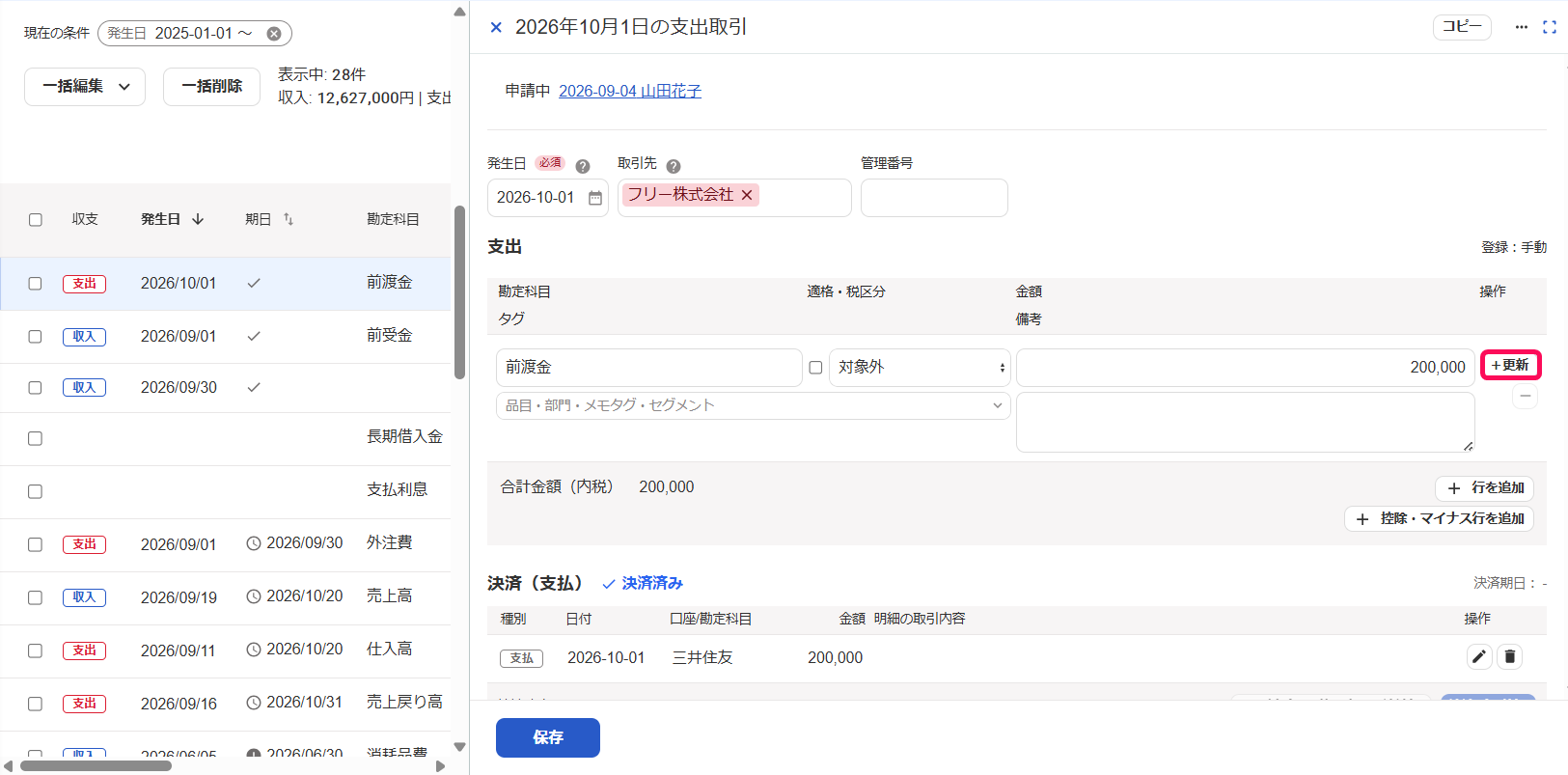Click 行を追加 button
Screen dimensions: 1568x775
[x=1484, y=488]
